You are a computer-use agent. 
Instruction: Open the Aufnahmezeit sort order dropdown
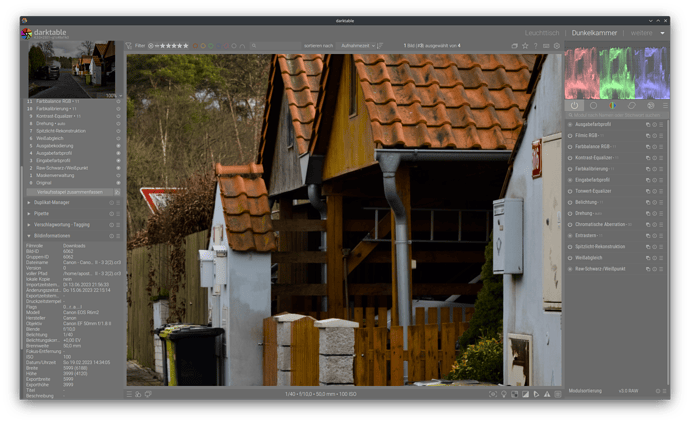[x=358, y=45]
